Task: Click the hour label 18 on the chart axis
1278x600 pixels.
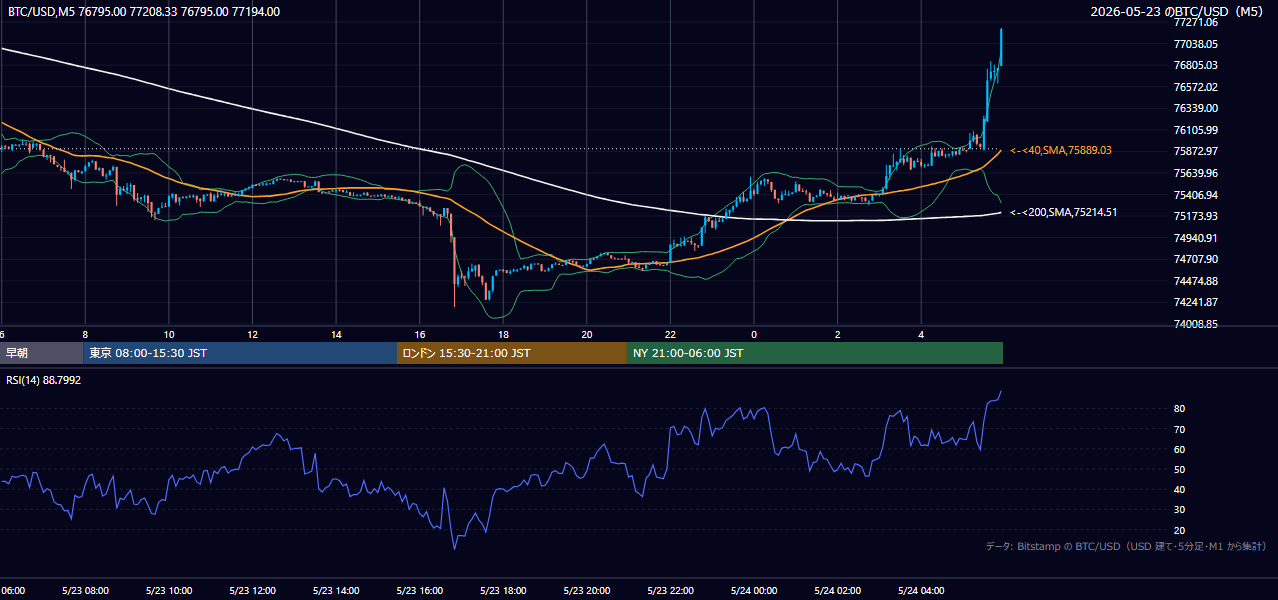Action: (x=503, y=334)
